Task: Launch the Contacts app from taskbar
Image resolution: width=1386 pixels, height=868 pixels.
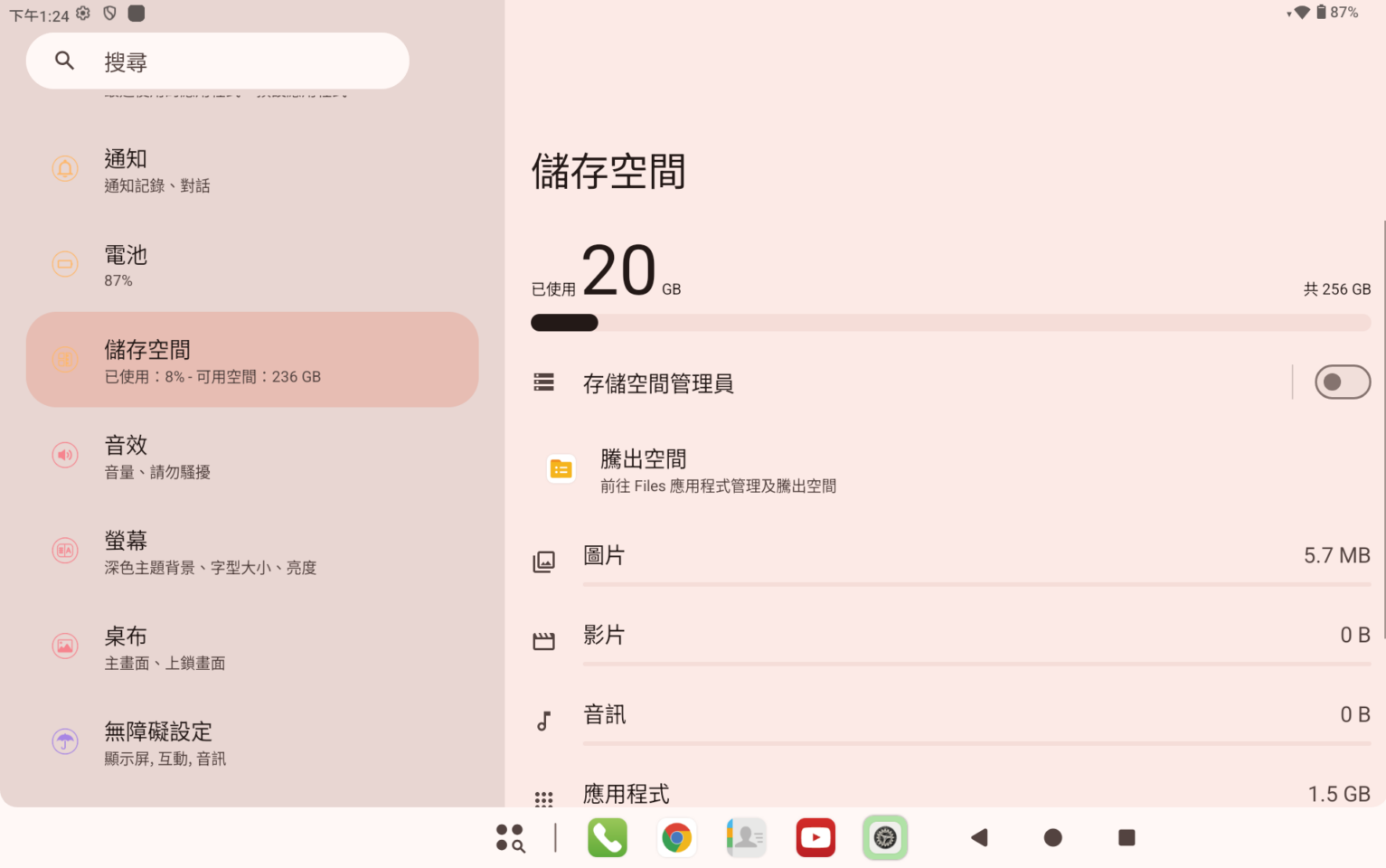Action: pos(746,838)
